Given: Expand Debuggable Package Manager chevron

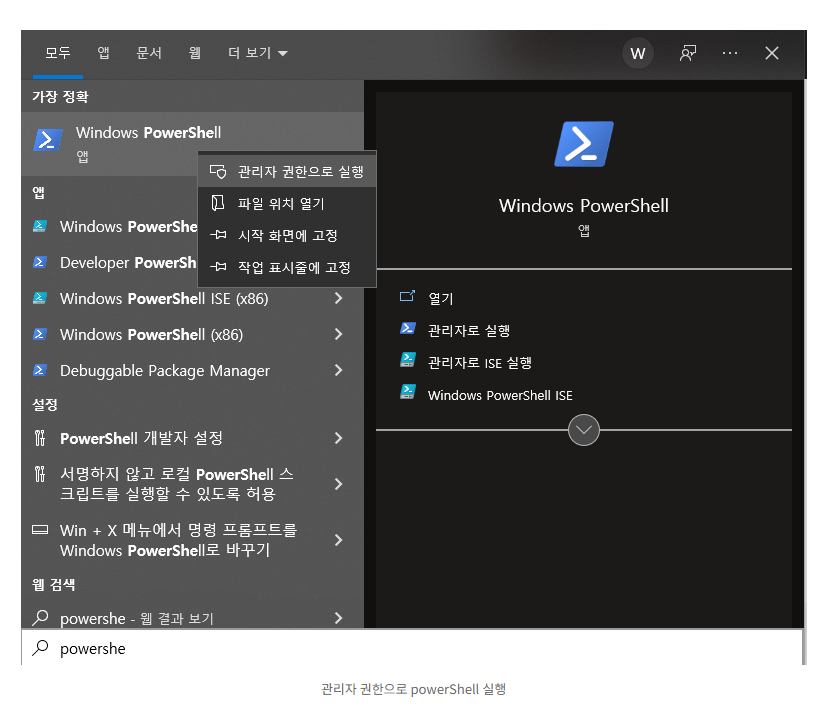Looking at the screenshot, I should 339,370.
